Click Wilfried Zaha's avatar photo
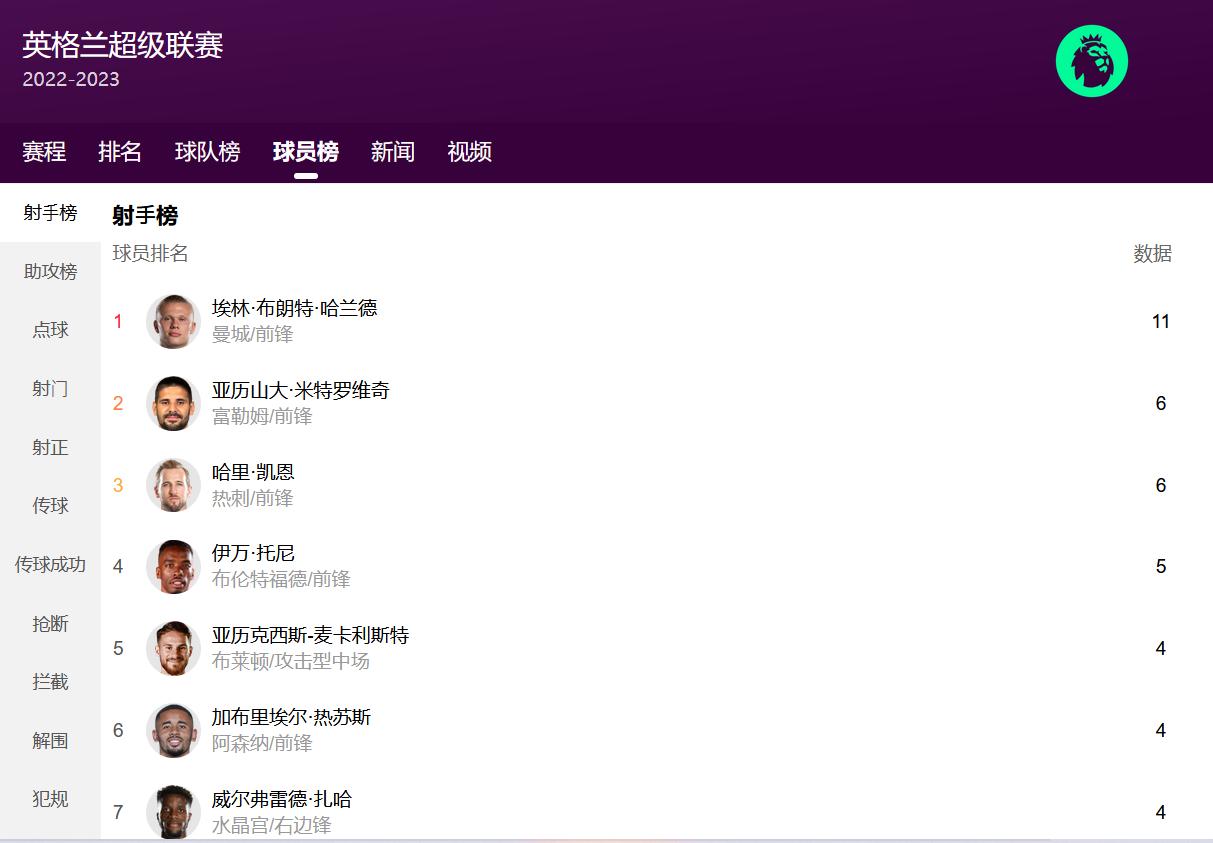This screenshot has width=1213, height=843. coord(173,812)
